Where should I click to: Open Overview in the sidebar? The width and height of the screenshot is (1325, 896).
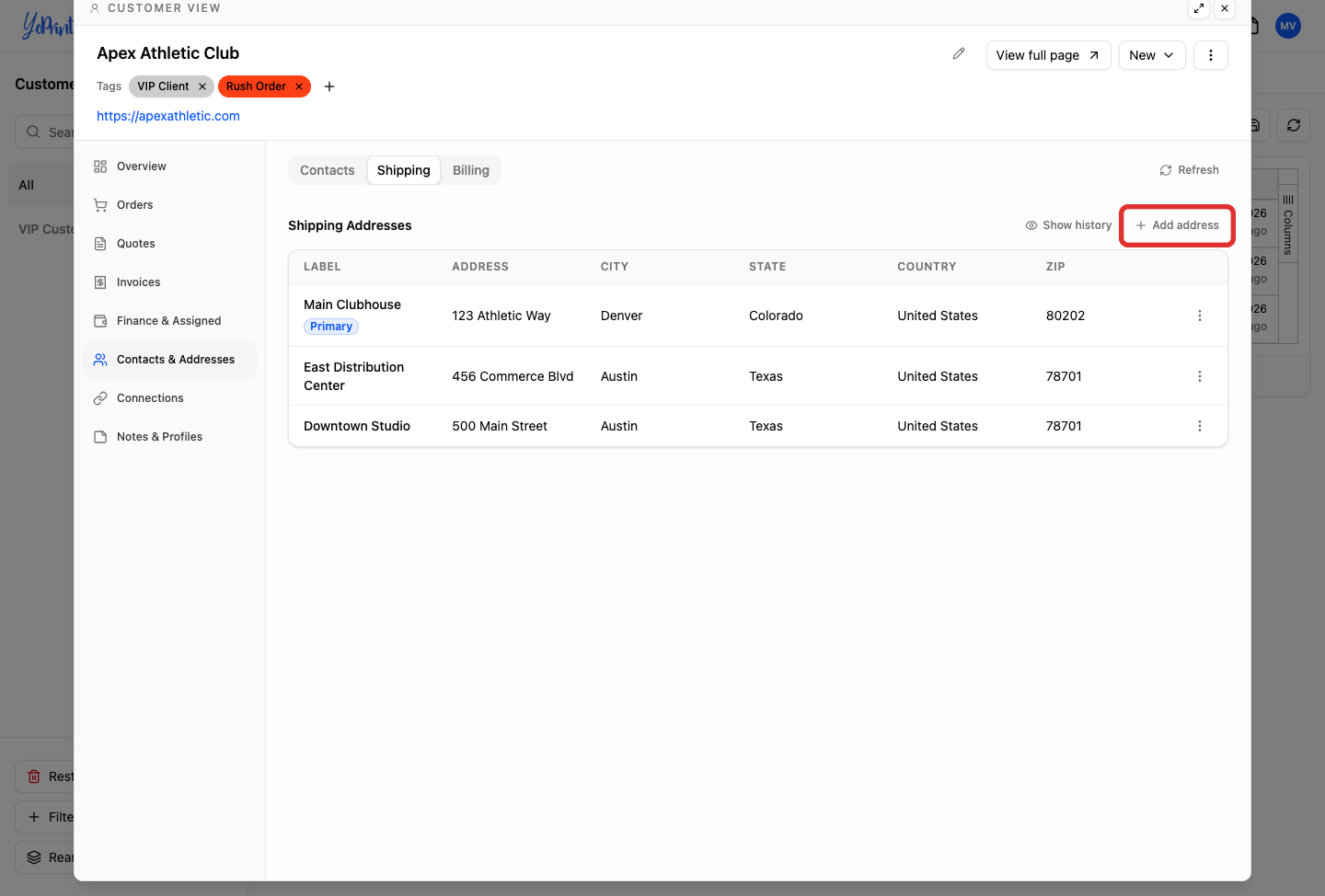(x=169, y=167)
